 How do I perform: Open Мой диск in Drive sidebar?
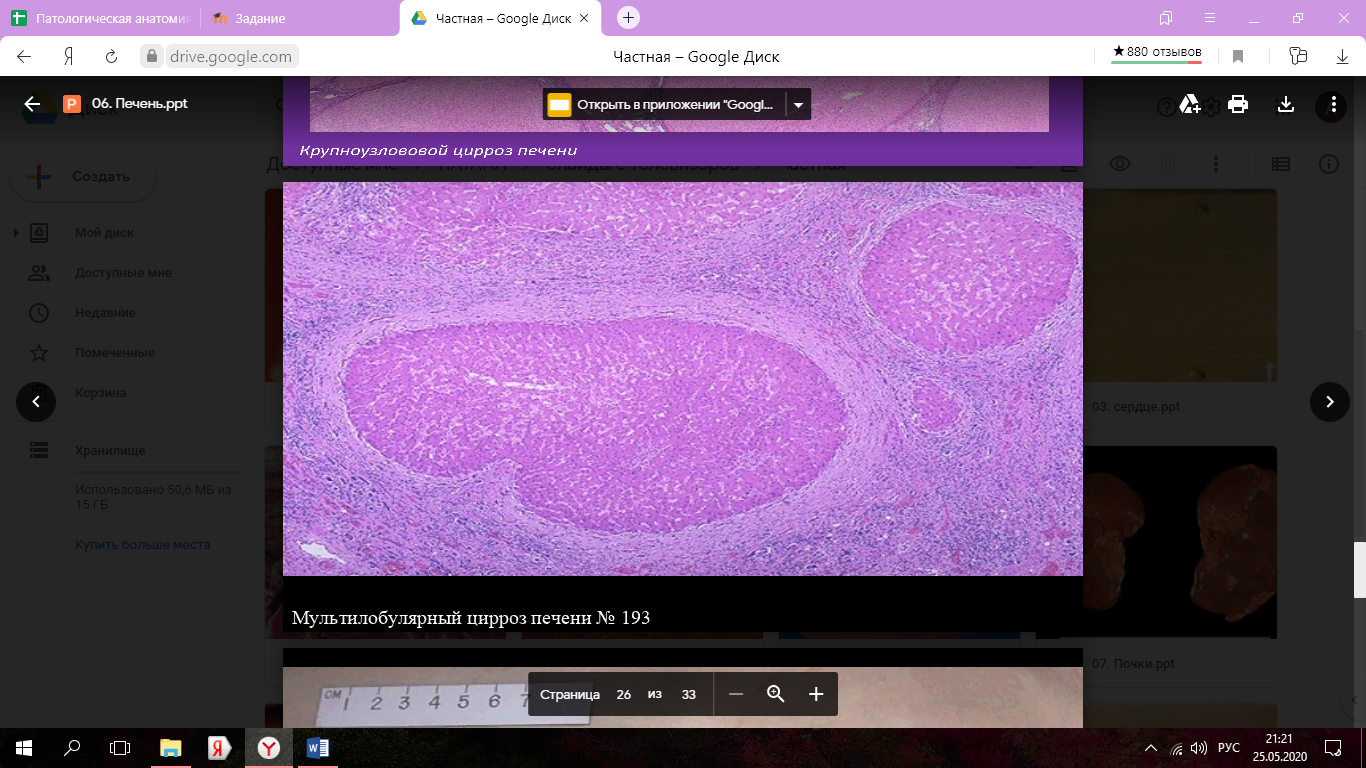pyautogui.click(x=104, y=233)
